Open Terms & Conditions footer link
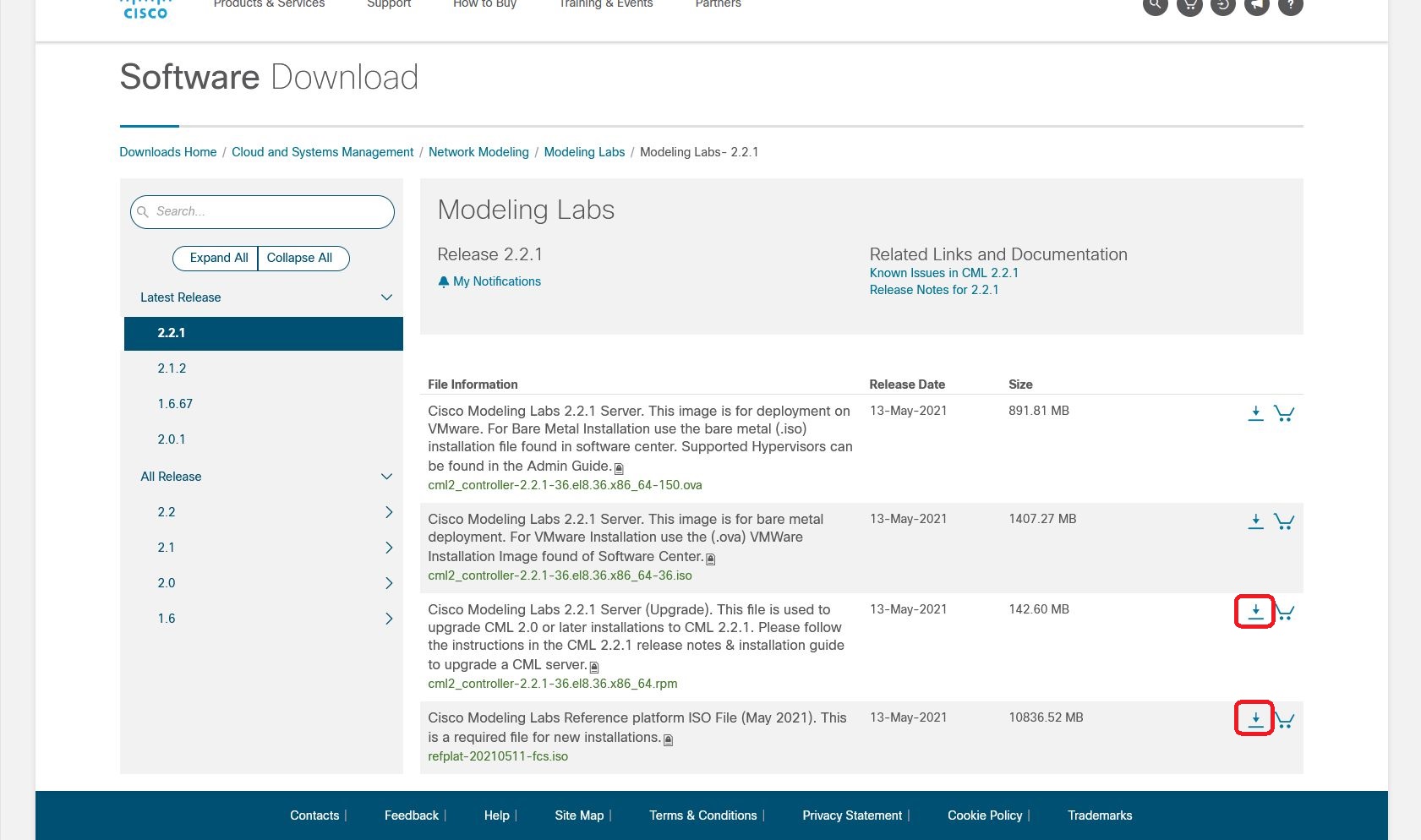Viewport: 1421px width, 840px height. coord(703,815)
